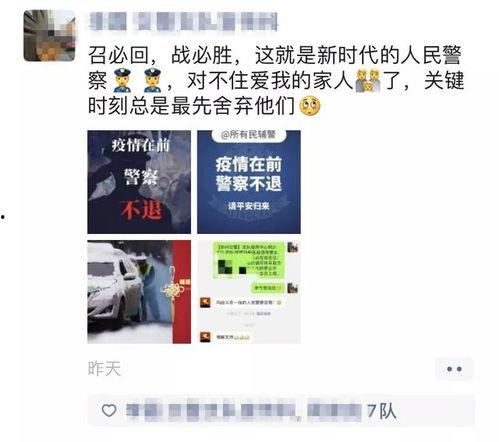Open the snowy police car photo
The image size is (499, 442).
click(139, 292)
